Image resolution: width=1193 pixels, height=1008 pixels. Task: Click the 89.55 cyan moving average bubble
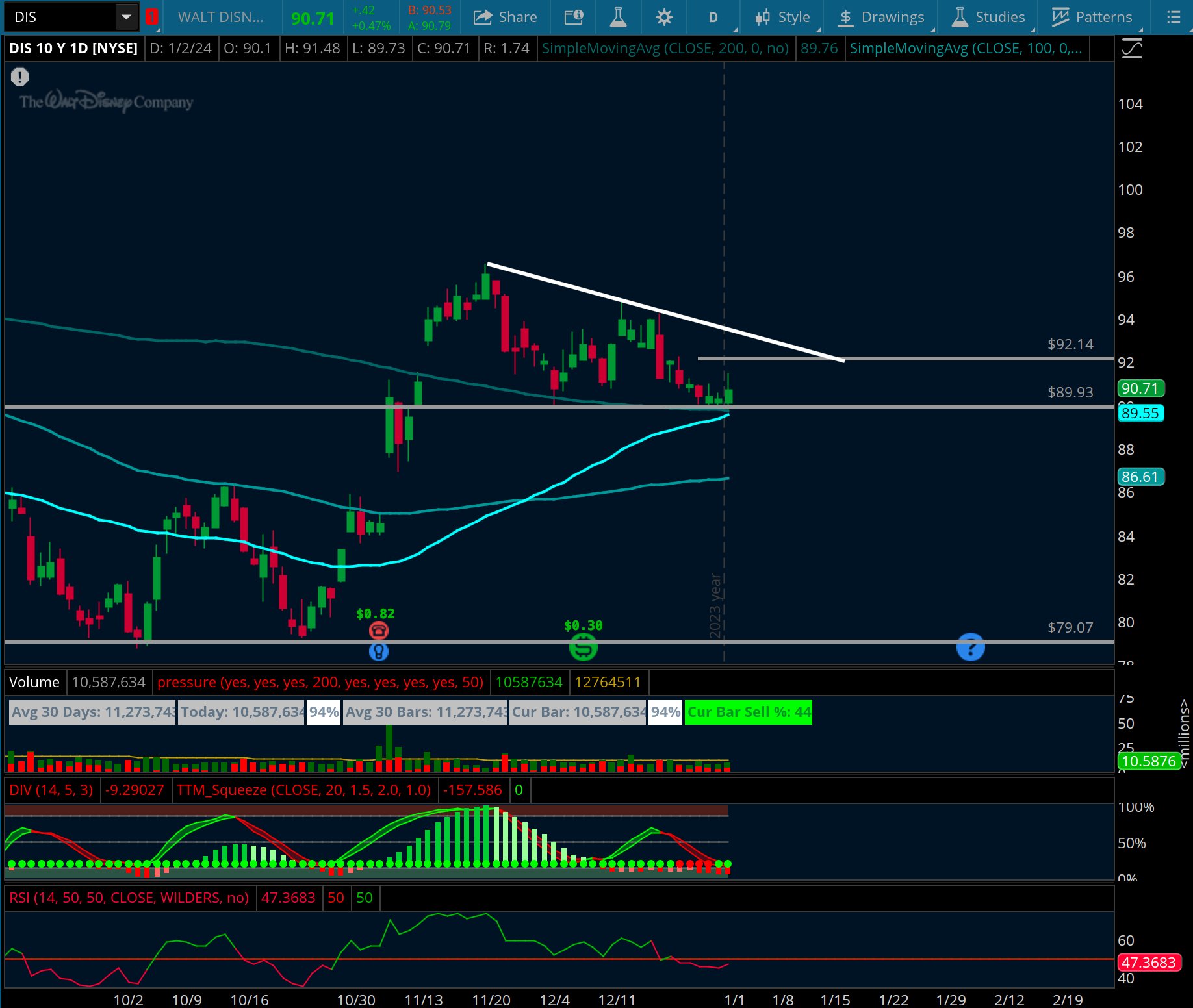pyautogui.click(x=1140, y=413)
